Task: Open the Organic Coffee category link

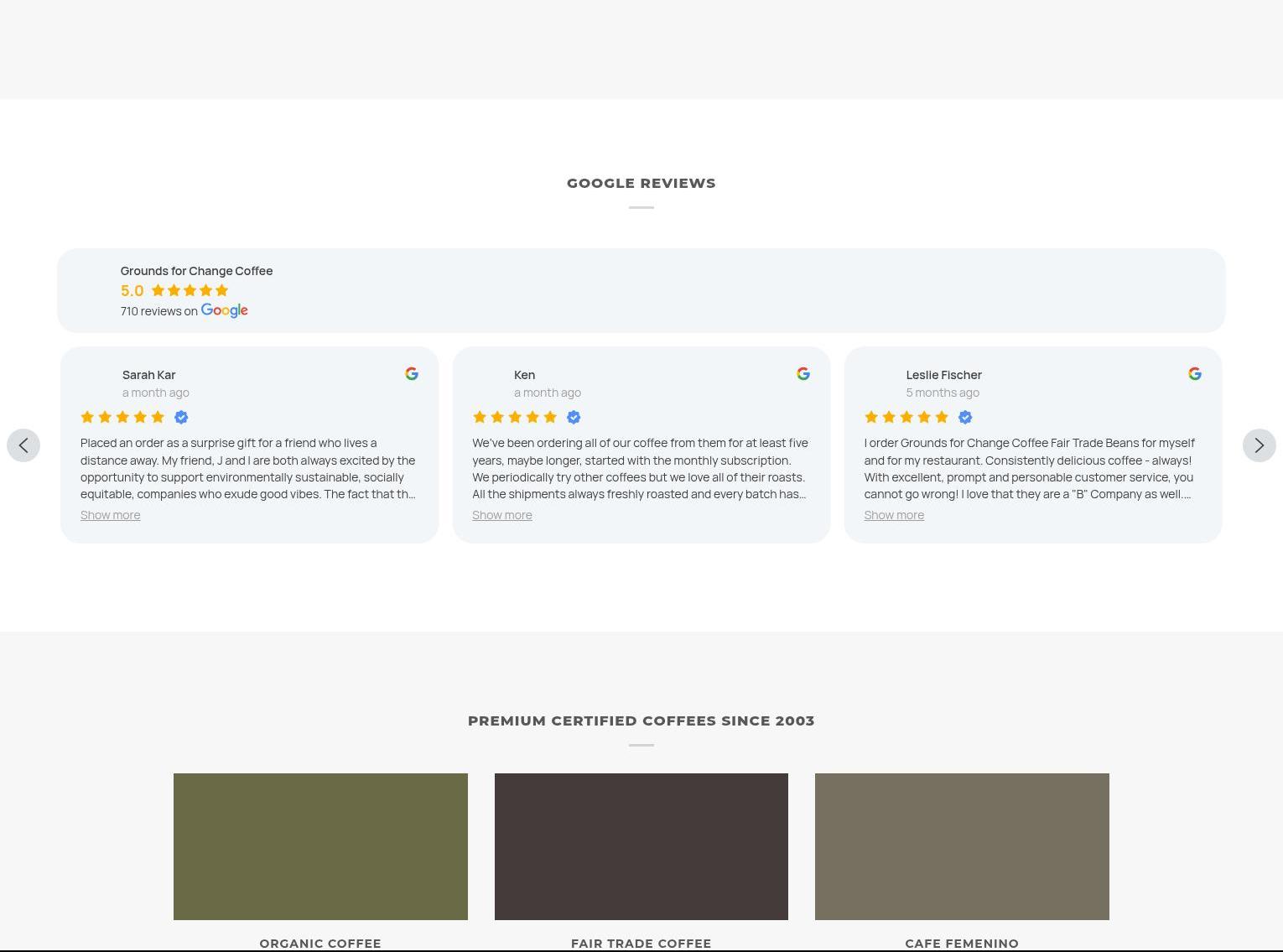Action: [x=320, y=943]
